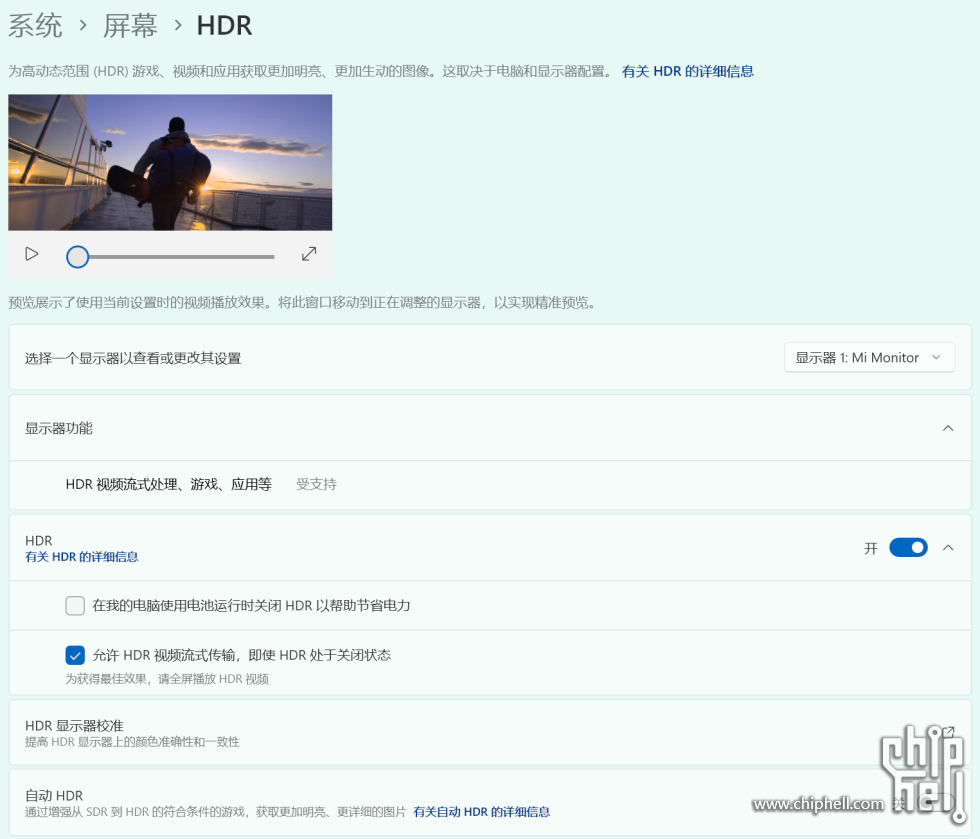Click breadcrumb arrow between 屏幕 and HDR
Screen dimensions: 980x839
[177, 25]
